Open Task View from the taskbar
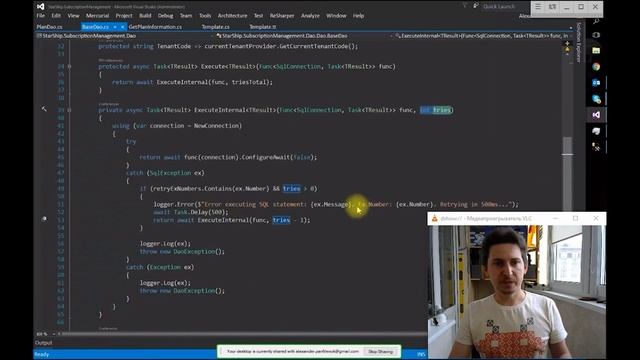Image resolution: width=640 pixels, height=360 pixels. click(596, 35)
